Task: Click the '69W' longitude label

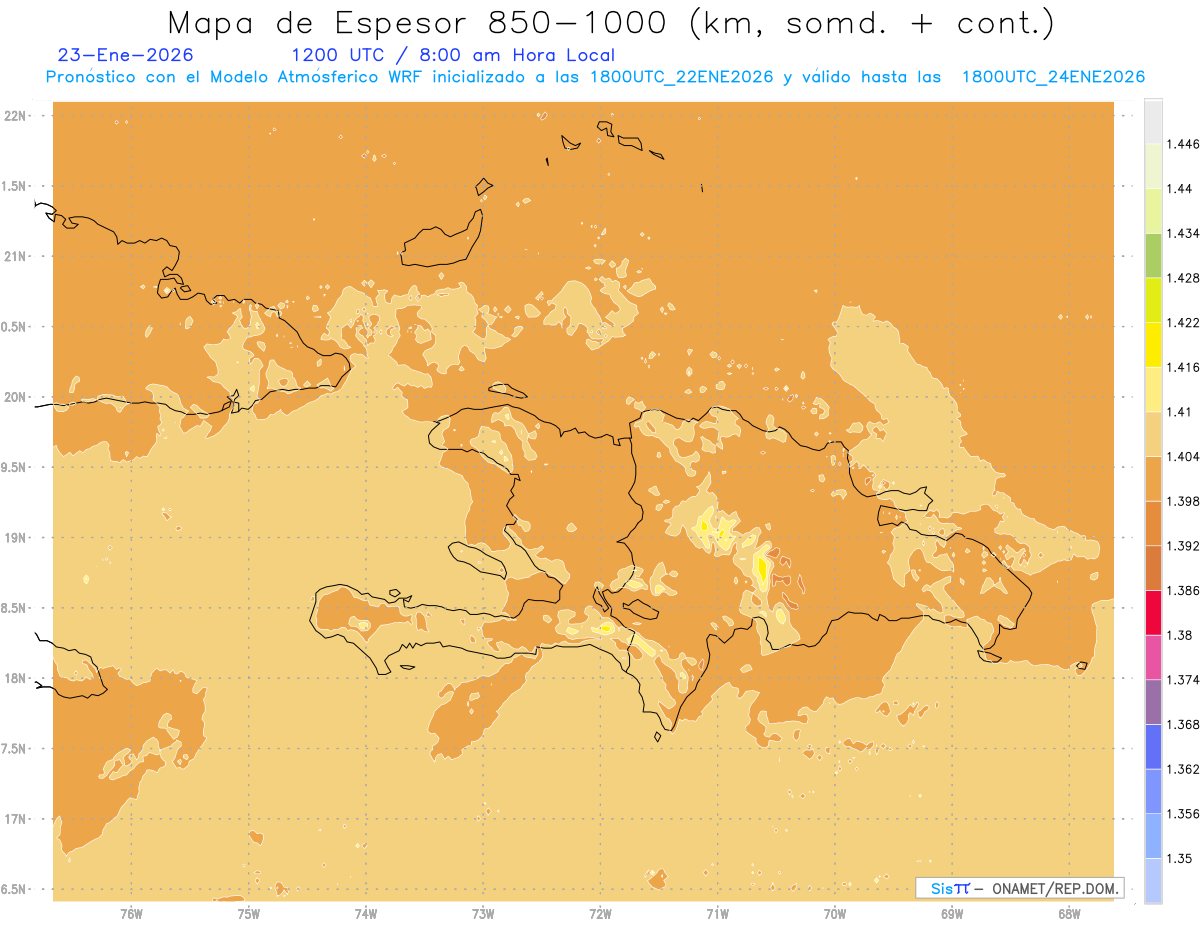Action: 952,914
